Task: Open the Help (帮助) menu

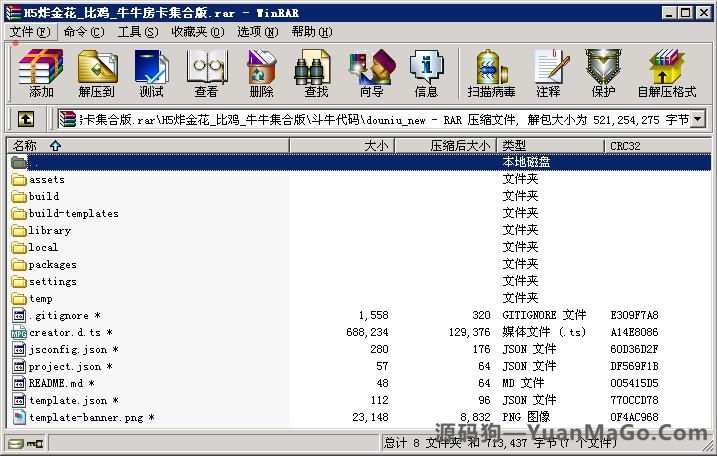Action: point(312,32)
